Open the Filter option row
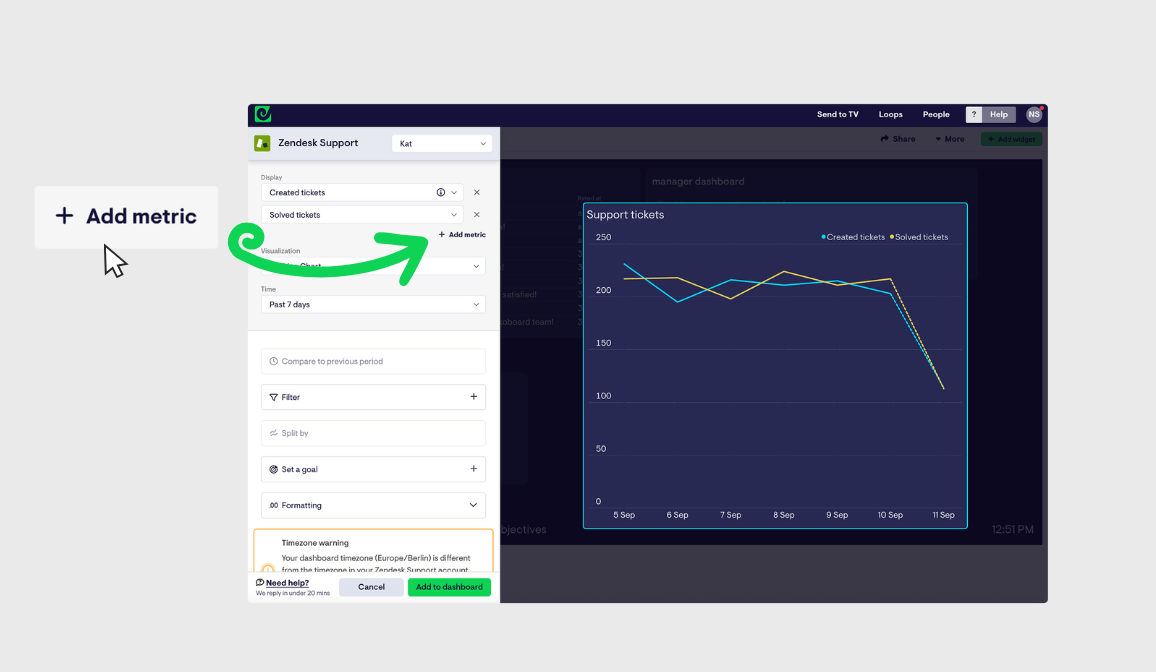Image resolution: width=1156 pixels, height=672 pixels. coord(373,397)
